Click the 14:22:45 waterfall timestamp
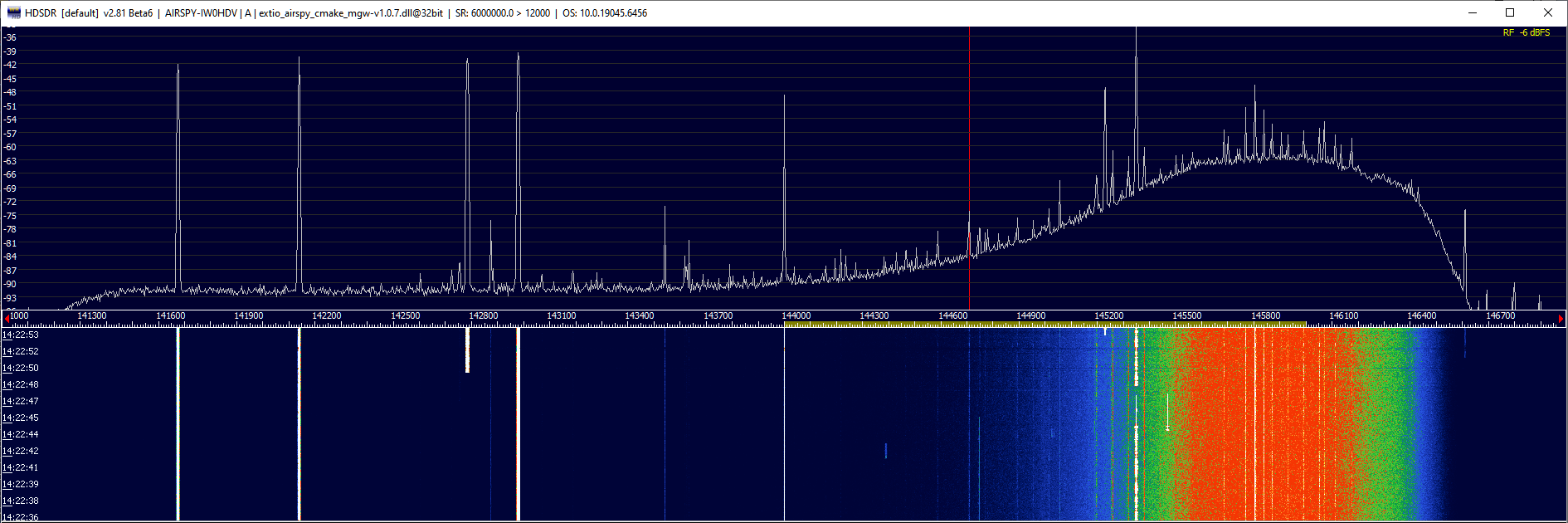This screenshot has width=1568, height=523. click(21, 418)
